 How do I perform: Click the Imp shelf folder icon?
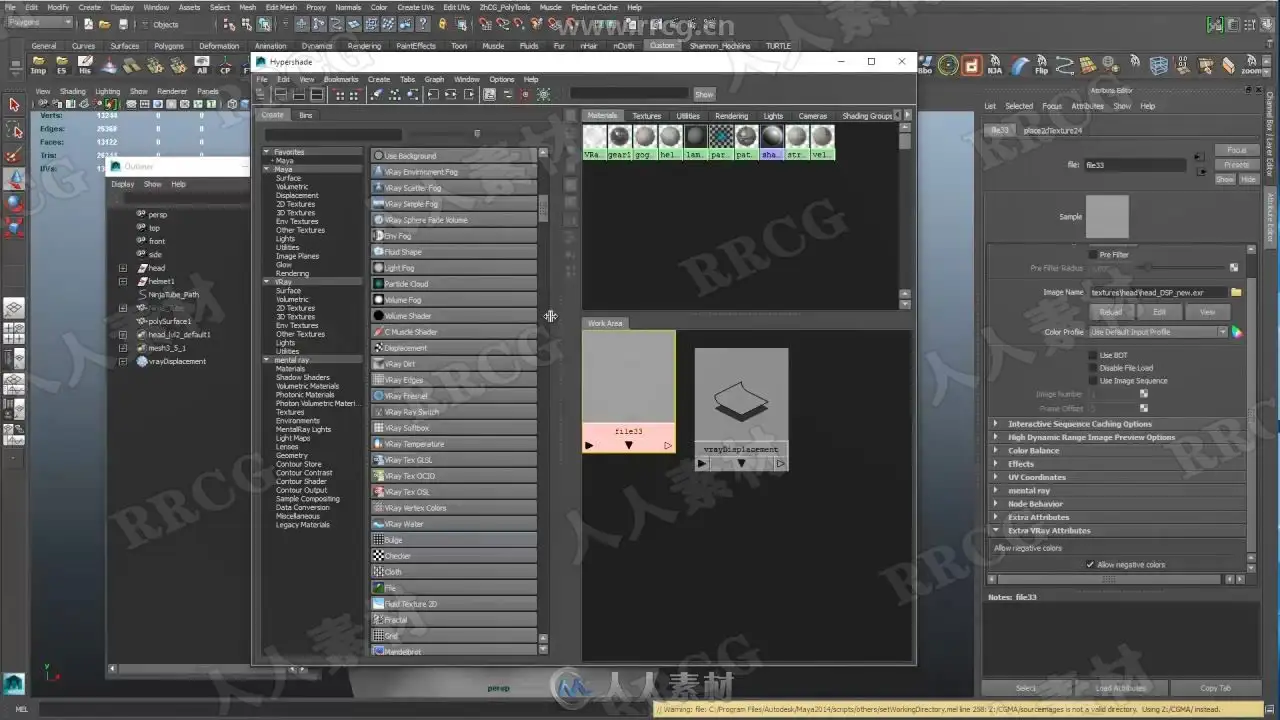[38, 66]
